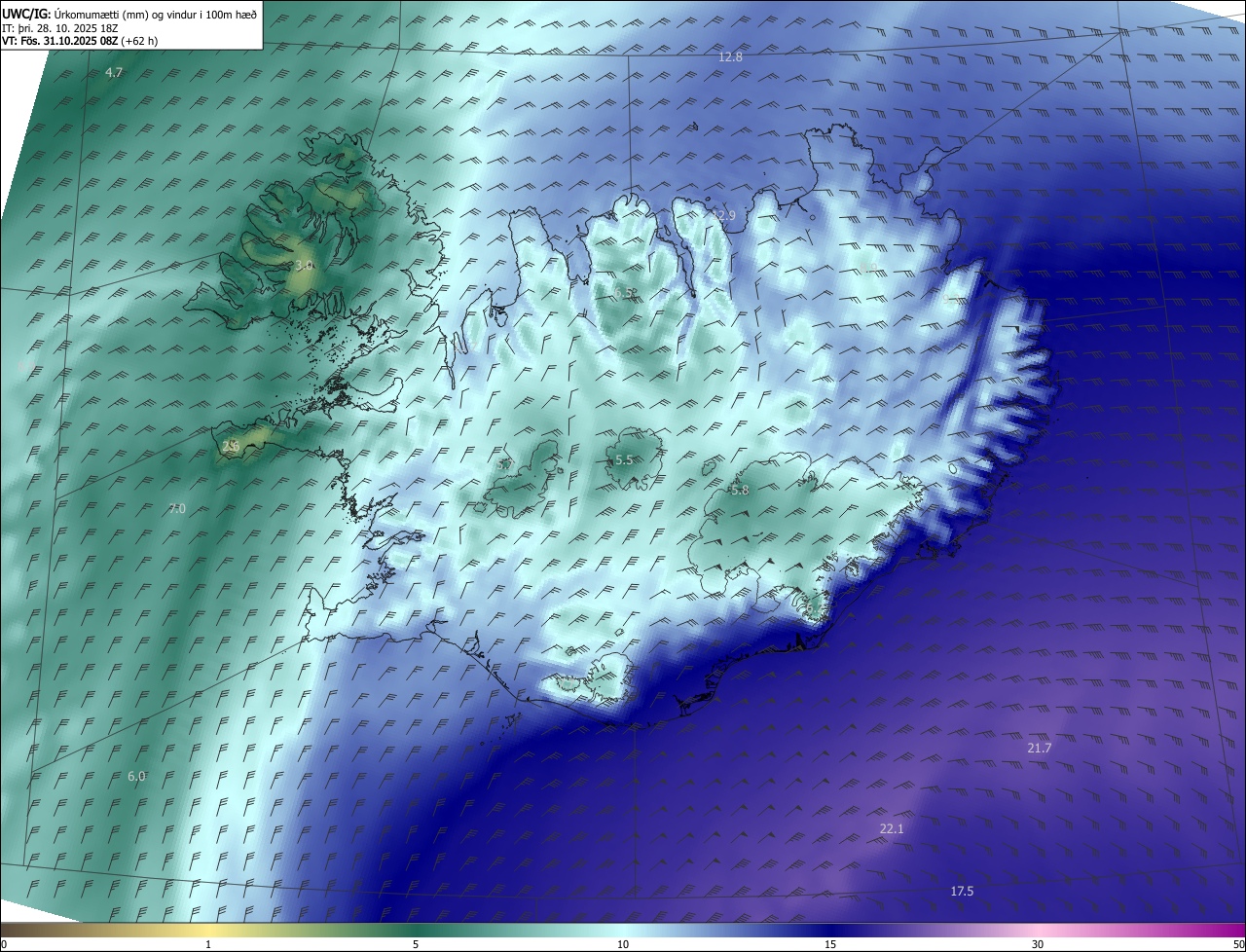Click the 7.0 value label
Viewport: 1246px width, 952px height.
(177, 508)
